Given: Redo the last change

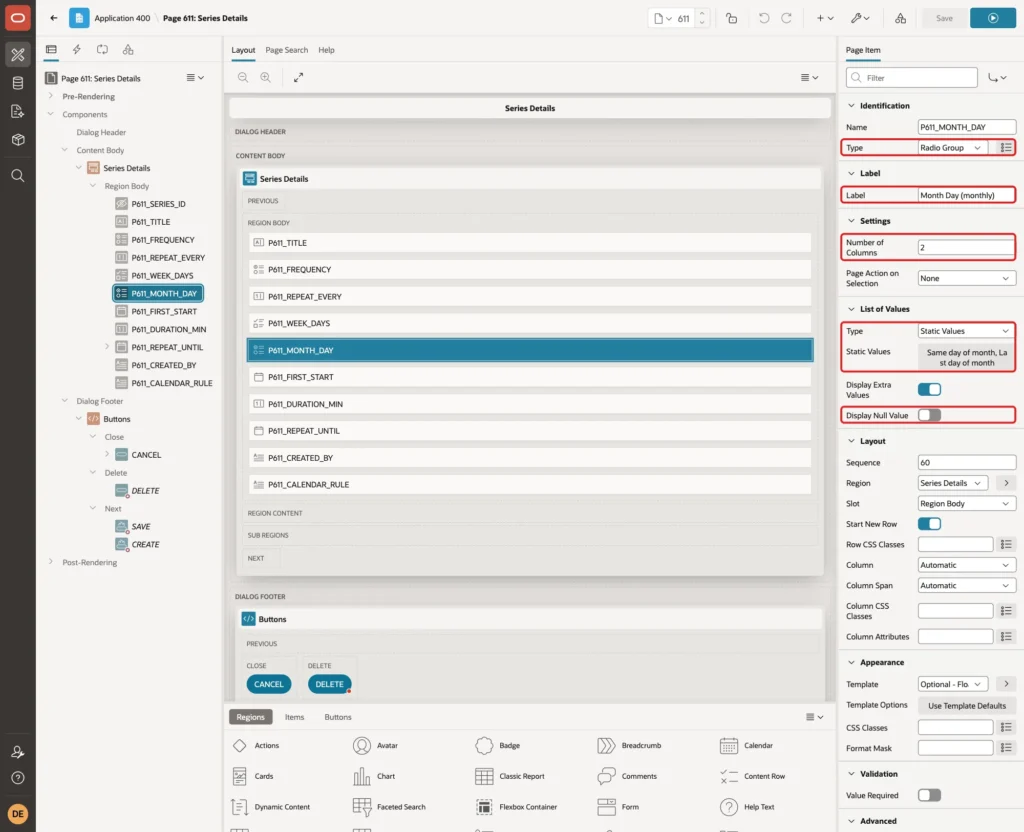Looking at the screenshot, I should point(786,18).
